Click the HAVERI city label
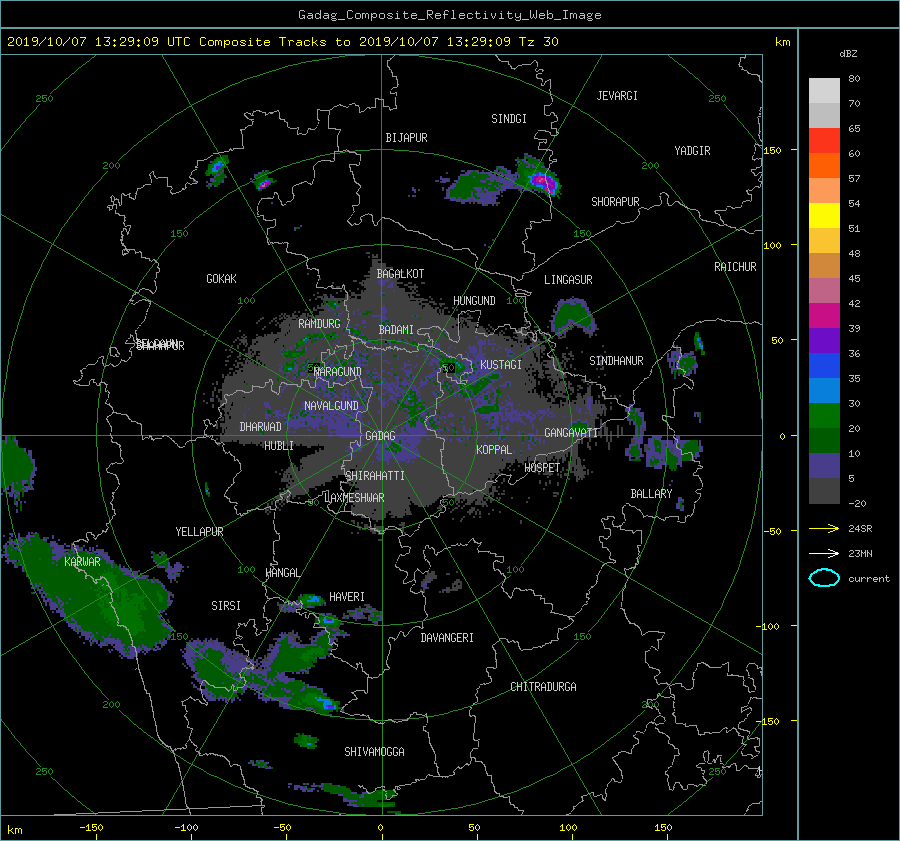This screenshot has height=841, width=900. [347, 597]
